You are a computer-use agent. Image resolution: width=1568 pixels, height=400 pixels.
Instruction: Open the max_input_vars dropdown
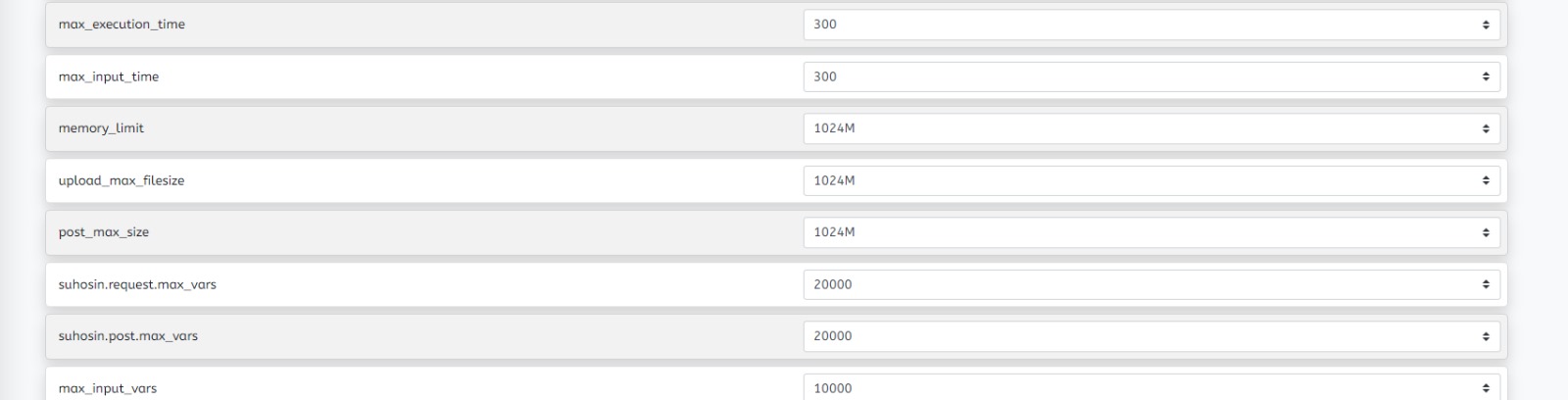point(1151,387)
